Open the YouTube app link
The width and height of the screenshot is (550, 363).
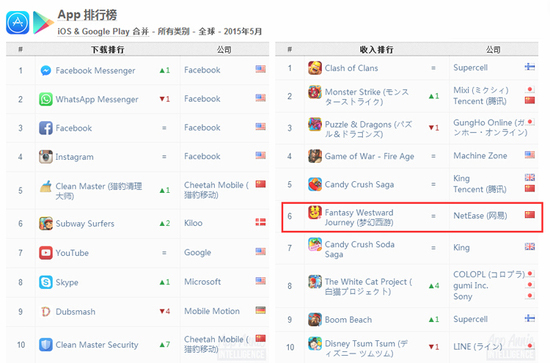click(72, 253)
